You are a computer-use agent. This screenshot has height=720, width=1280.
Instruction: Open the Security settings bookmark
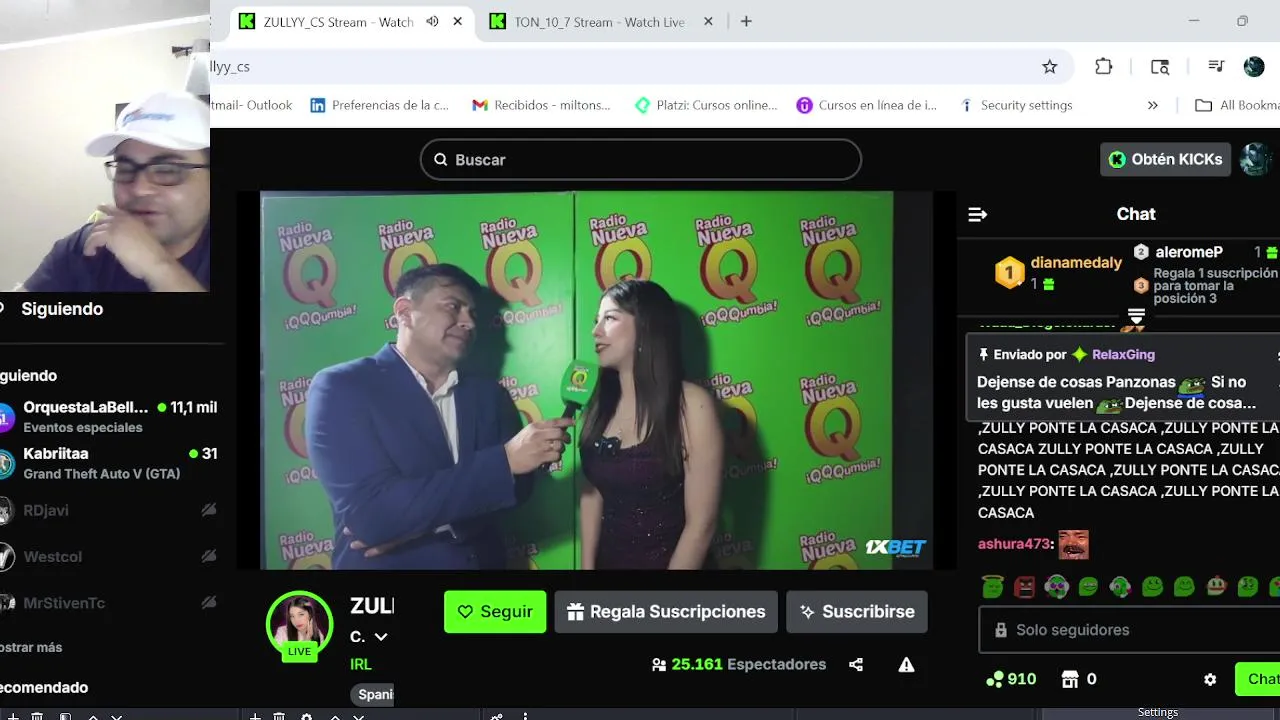[1015, 105]
